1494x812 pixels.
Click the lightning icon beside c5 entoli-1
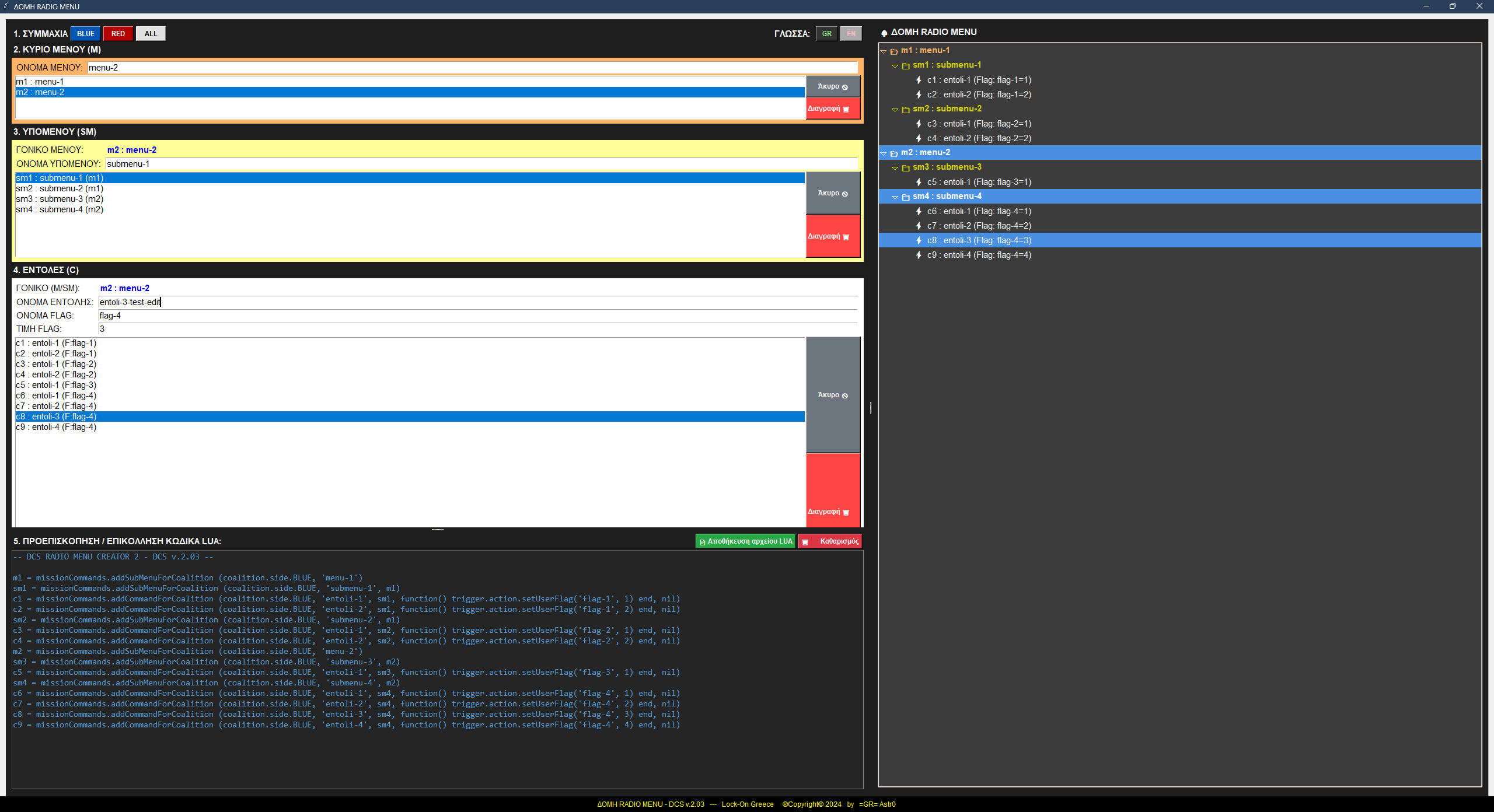tap(919, 182)
